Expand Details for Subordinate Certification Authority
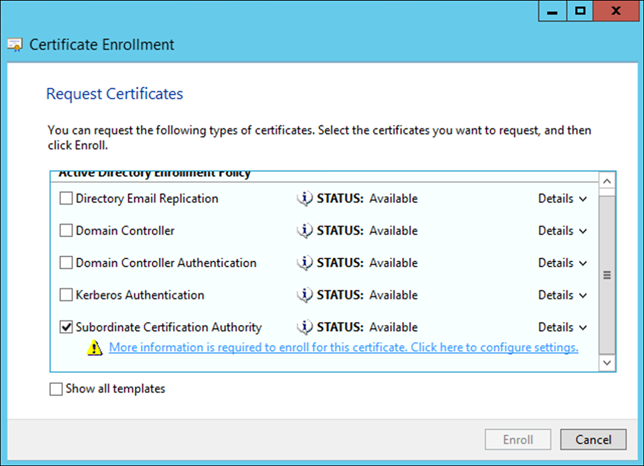644x466 pixels. (x=562, y=327)
